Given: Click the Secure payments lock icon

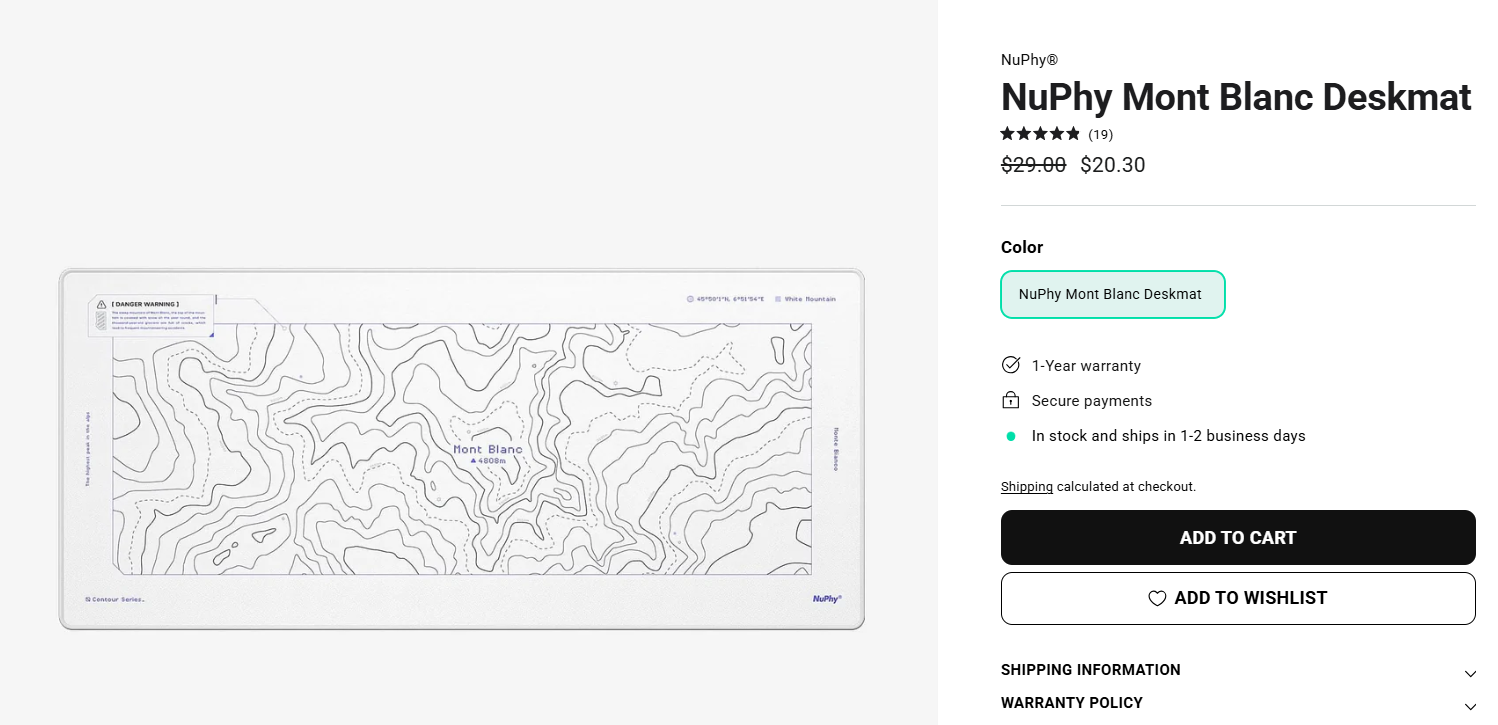Looking at the screenshot, I should click(1011, 400).
